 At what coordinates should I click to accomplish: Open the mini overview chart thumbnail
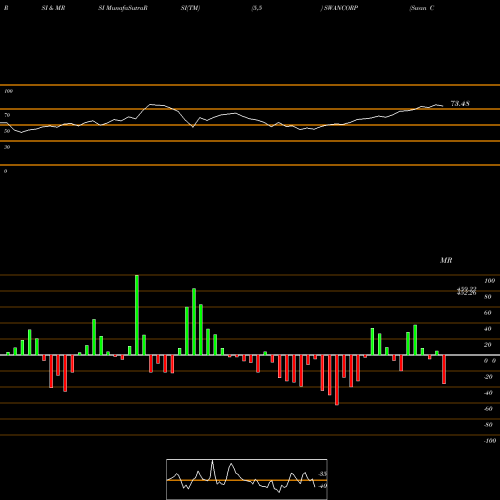point(247,479)
